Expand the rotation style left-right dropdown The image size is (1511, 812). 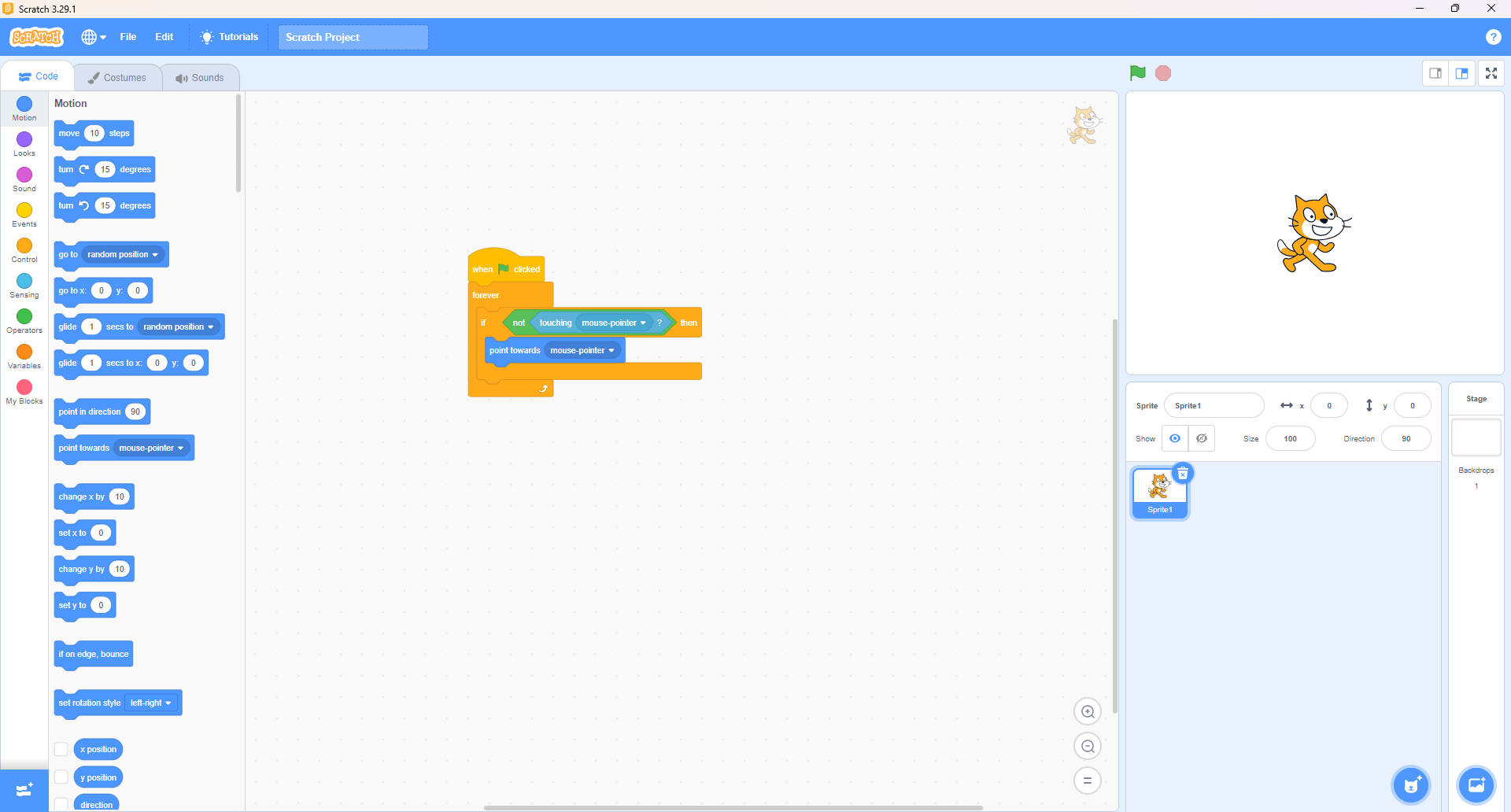pyautogui.click(x=151, y=703)
